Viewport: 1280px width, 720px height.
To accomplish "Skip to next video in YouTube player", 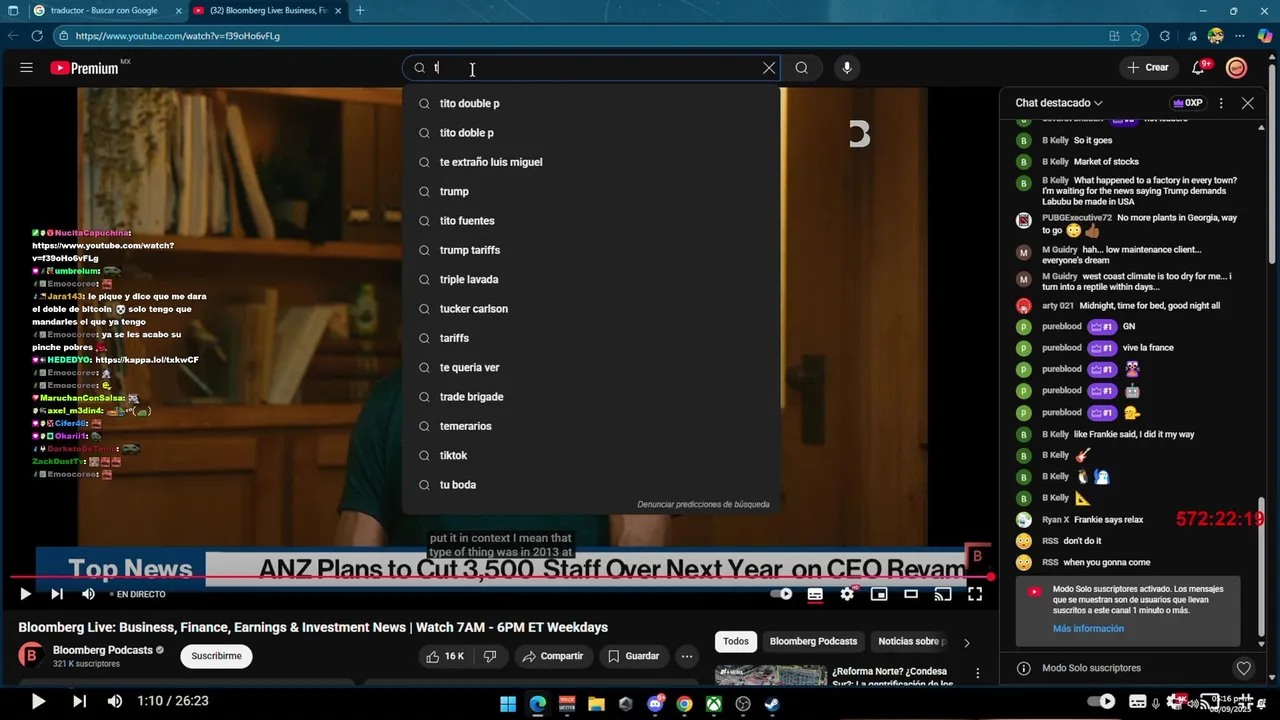I will pos(57,594).
